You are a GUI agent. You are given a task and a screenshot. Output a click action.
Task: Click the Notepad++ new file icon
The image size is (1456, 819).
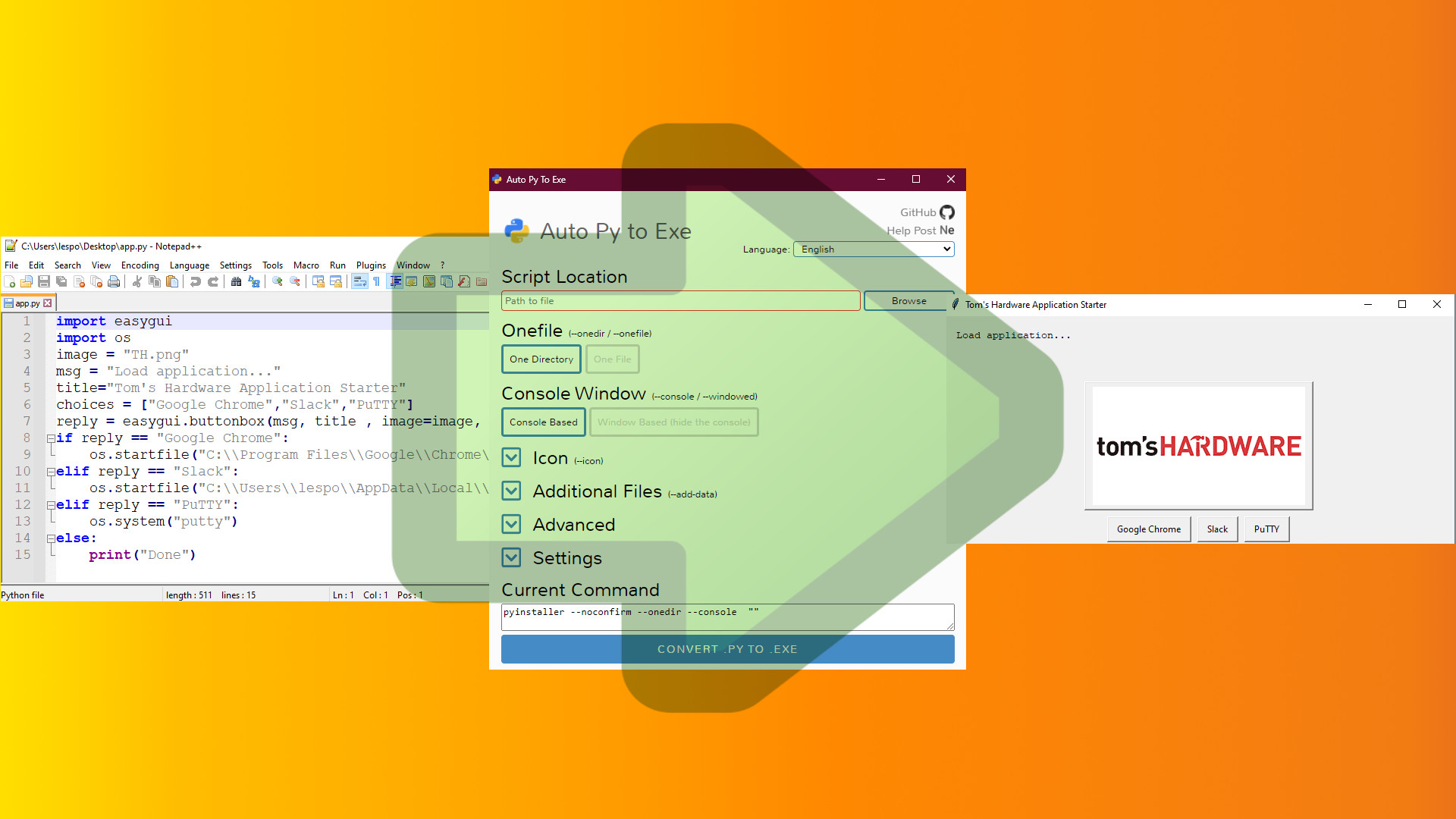click(x=10, y=281)
